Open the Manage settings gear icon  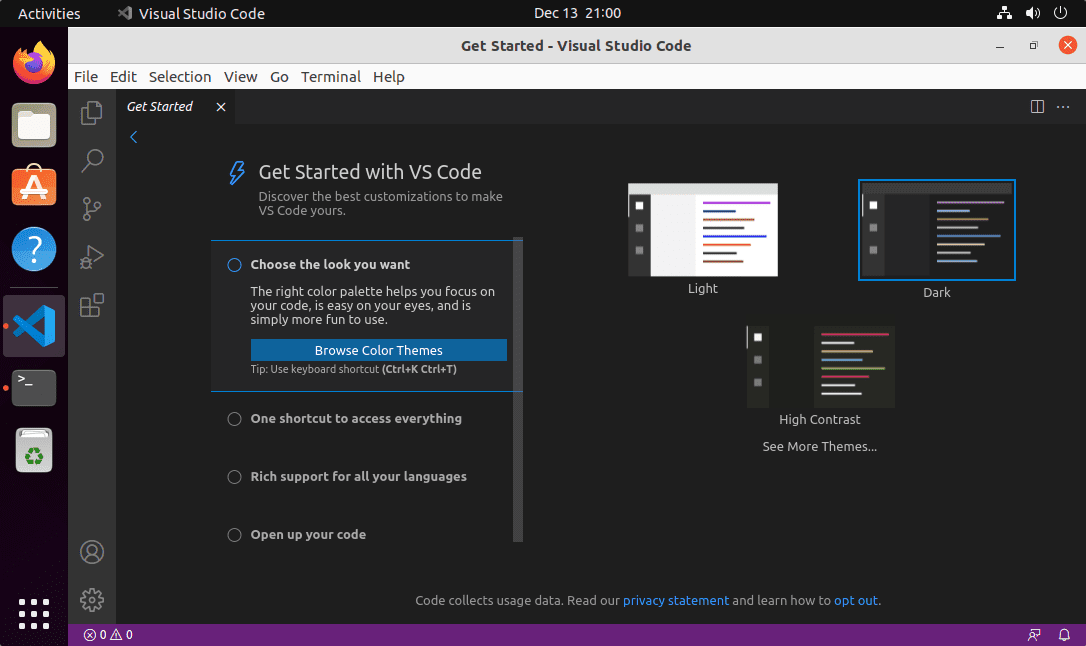[x=92, y=600]
